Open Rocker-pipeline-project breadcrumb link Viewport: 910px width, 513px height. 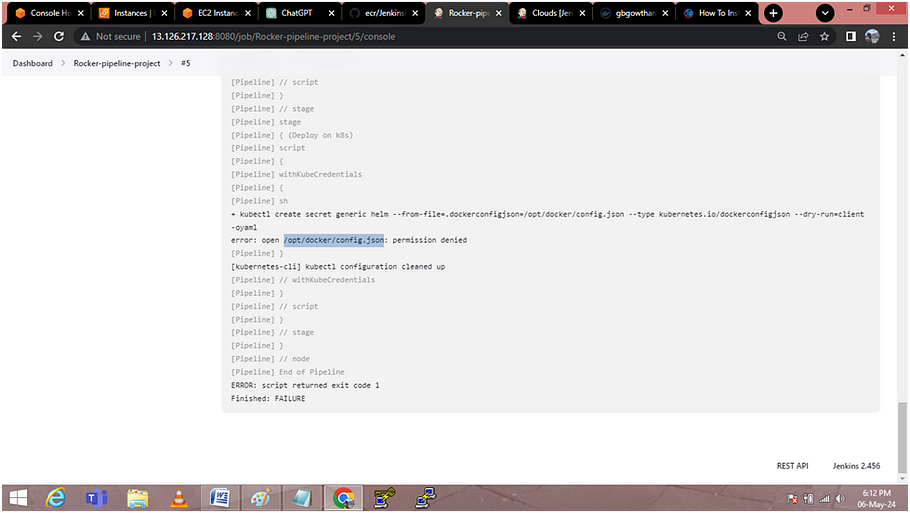click(117, 63)
